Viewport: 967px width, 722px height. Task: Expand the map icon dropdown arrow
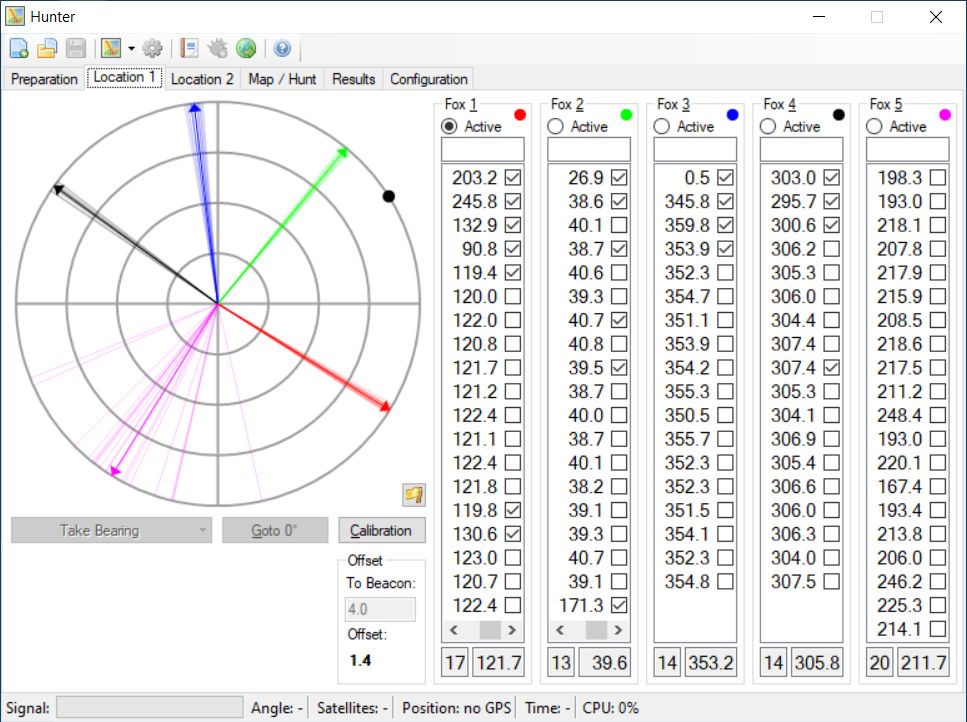point(131,48)
